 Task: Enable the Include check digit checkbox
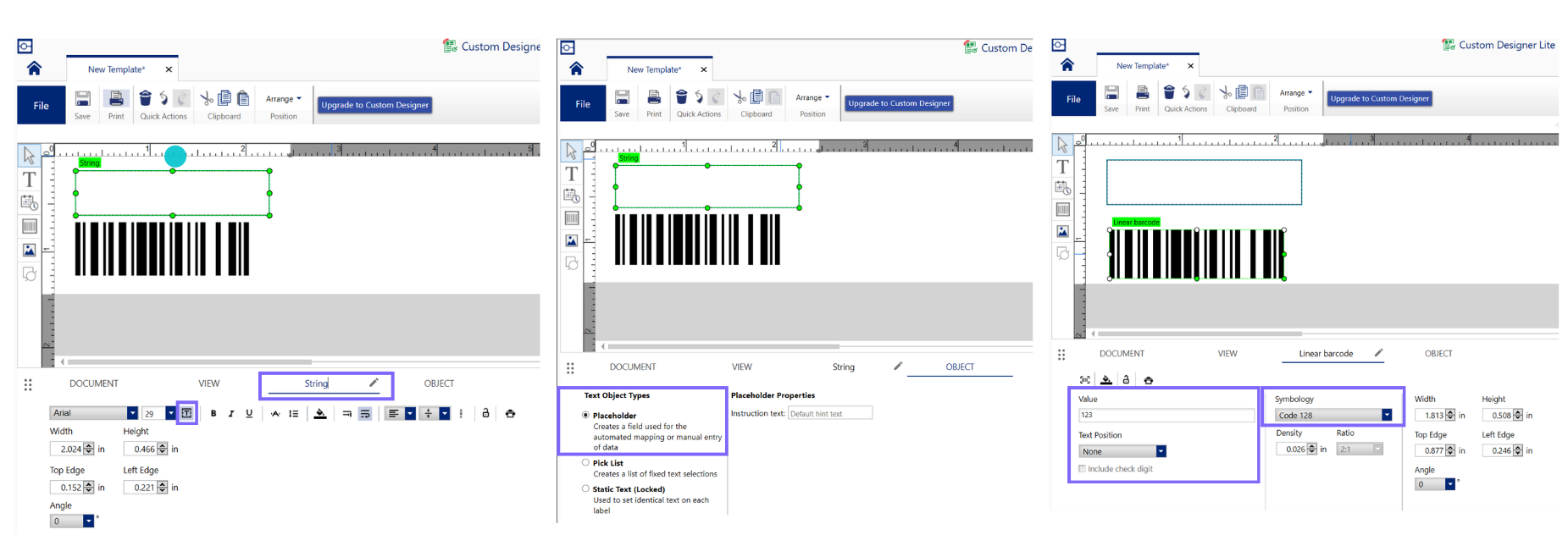(x=1082, y=468)
